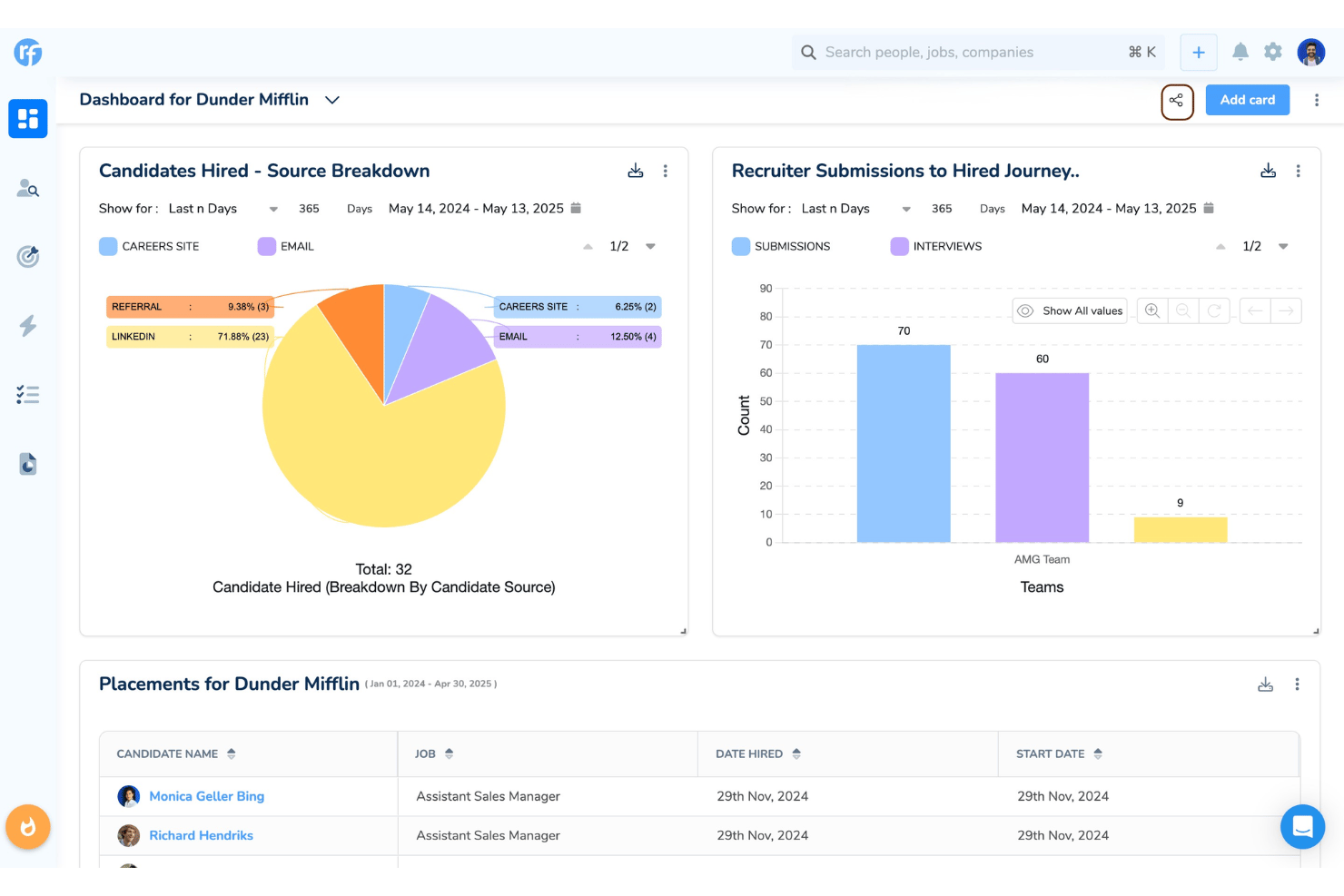Pan the bar chart left

[x=1255, y=310]
